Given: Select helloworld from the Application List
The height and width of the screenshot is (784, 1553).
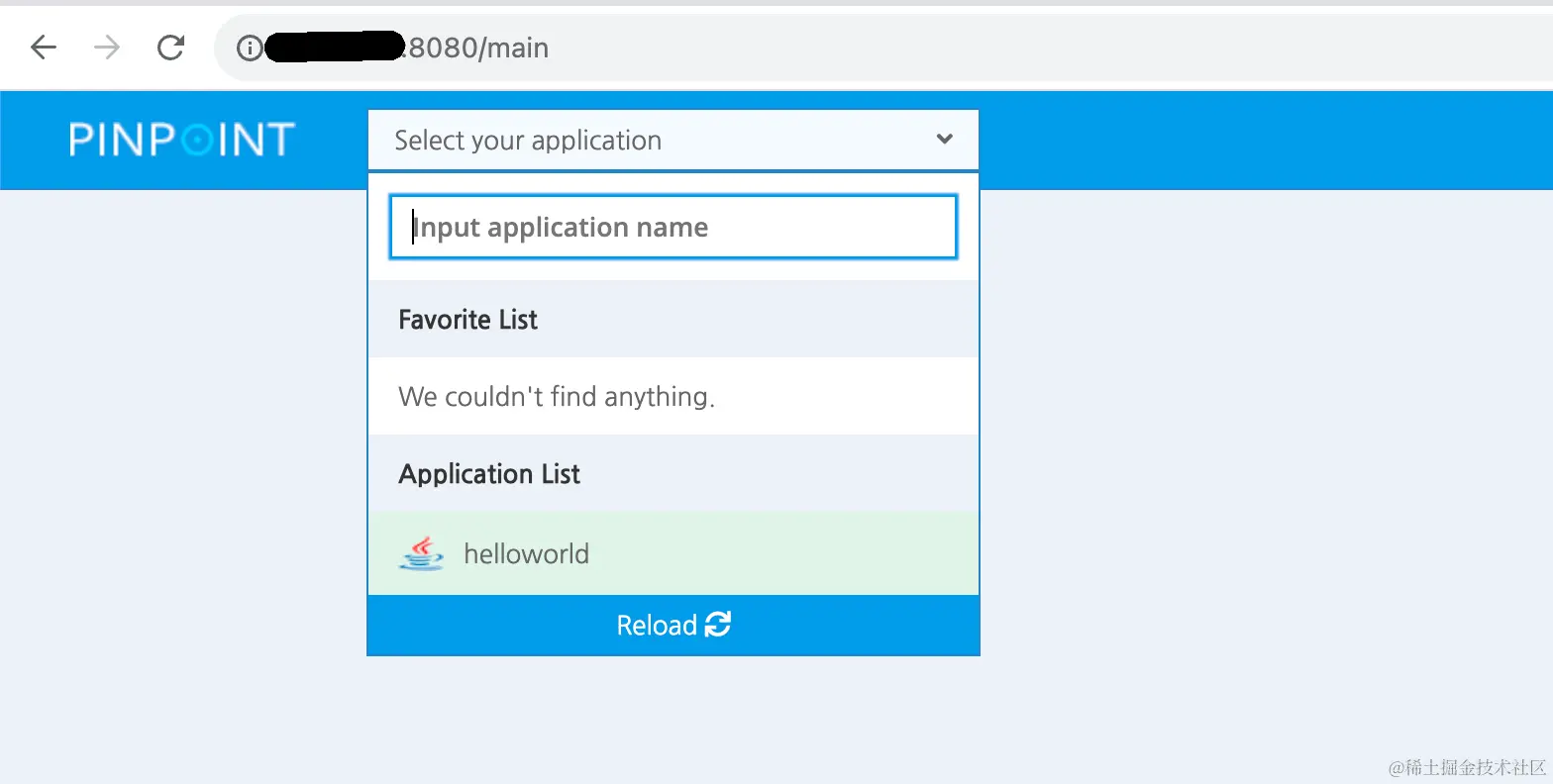Looking at the screenshot, I should (x=526, y=553).
